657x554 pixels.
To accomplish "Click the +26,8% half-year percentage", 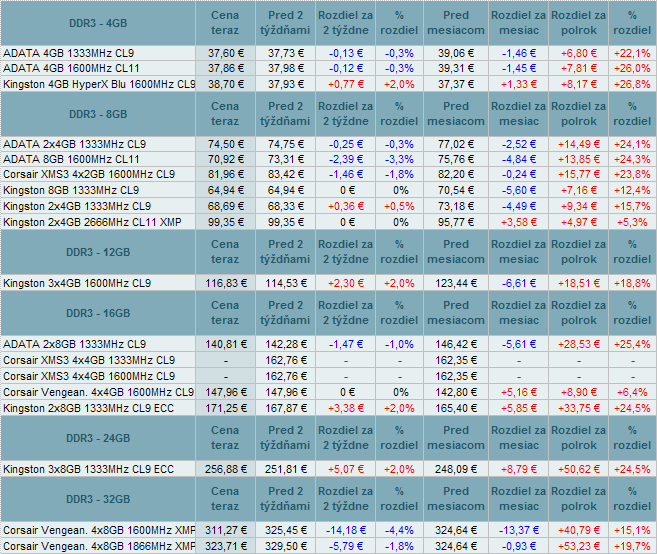I will click(632, 84).
